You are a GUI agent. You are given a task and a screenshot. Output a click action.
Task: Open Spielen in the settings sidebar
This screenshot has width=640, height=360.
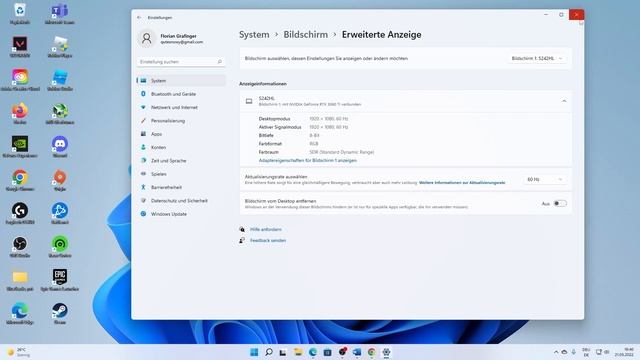pos(181,174)
